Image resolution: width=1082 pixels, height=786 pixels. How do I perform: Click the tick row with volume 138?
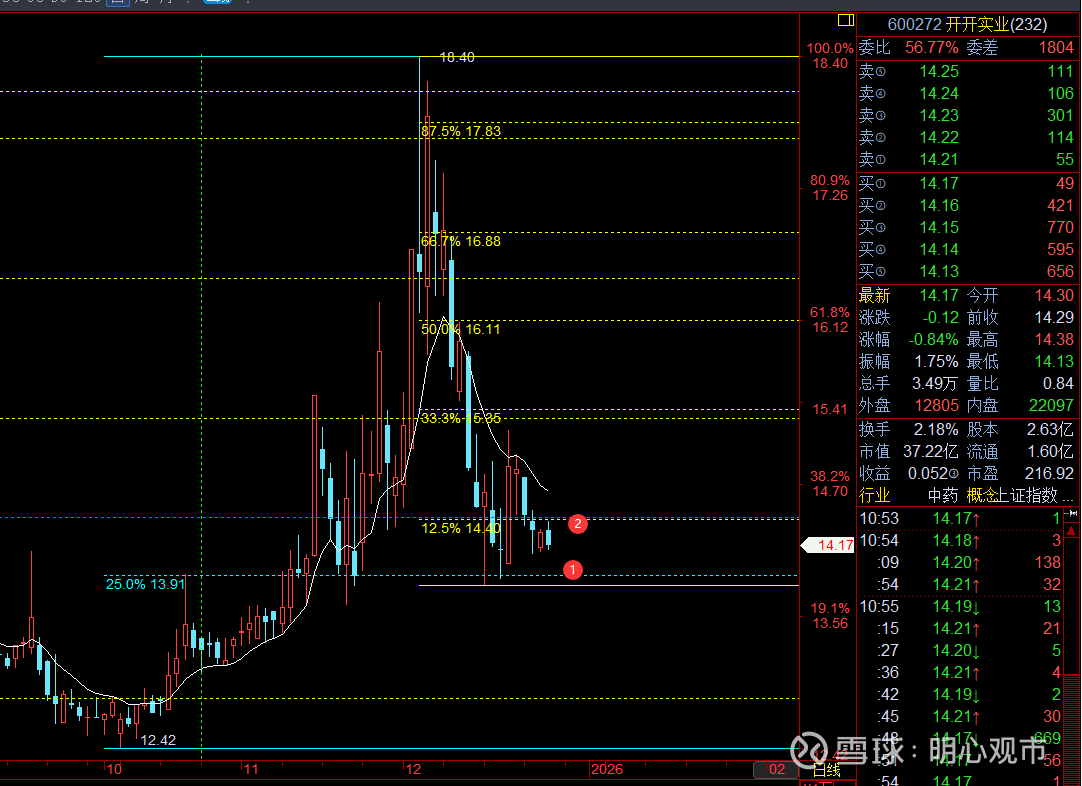(961, 562)
